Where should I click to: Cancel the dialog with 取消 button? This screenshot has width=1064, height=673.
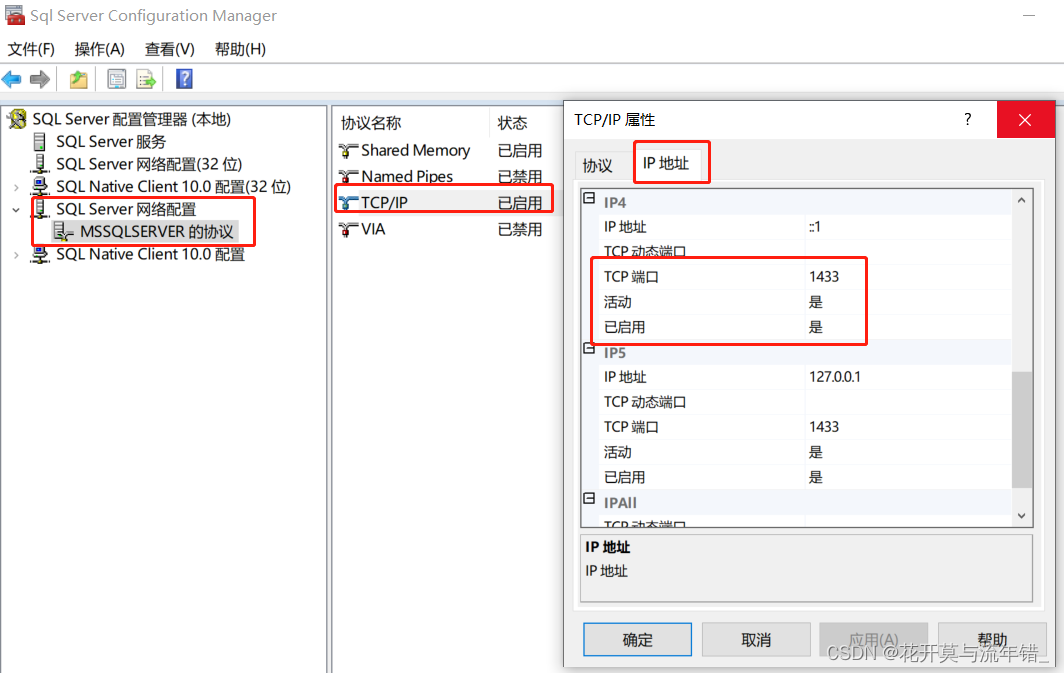tap(756, 639)
